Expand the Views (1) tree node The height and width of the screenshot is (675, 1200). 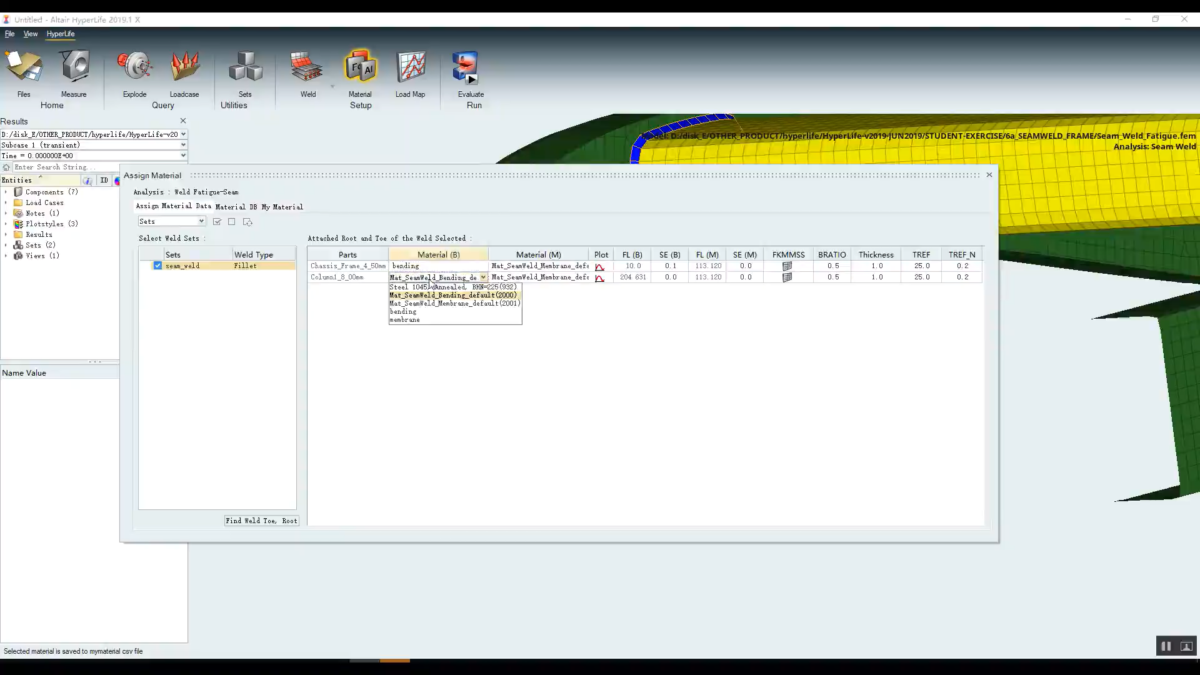6,256
